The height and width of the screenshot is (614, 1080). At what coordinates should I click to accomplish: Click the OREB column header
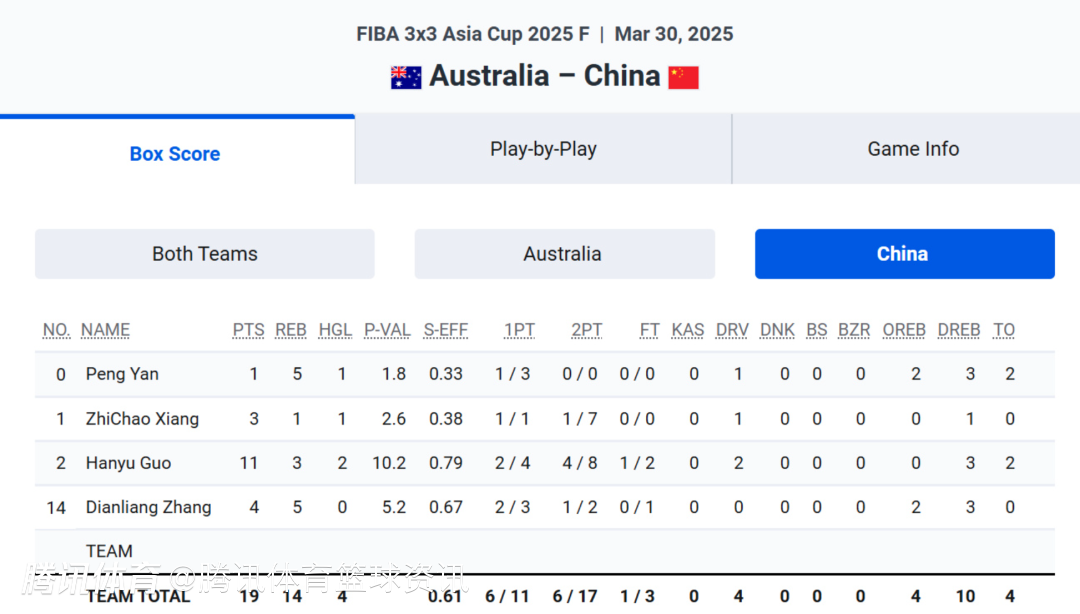click(x=904, y=330)
